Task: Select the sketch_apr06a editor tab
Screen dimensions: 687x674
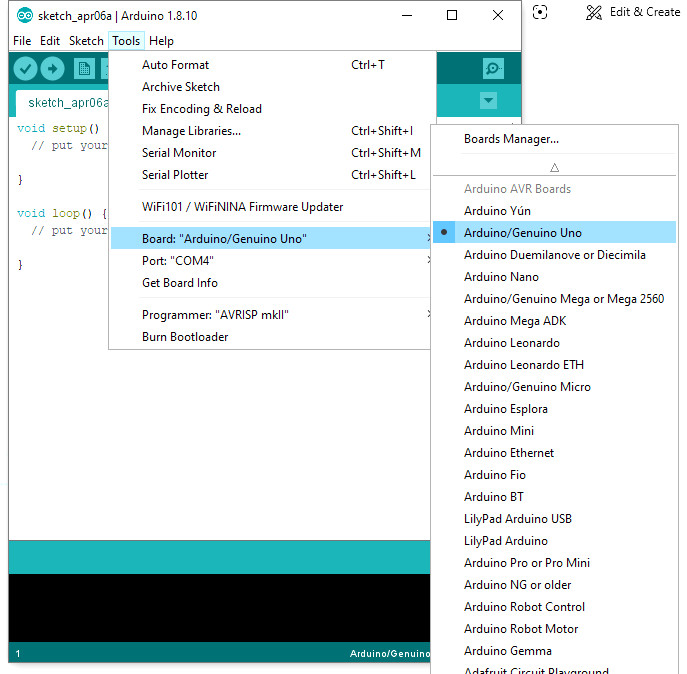Action: (x=63, y=103)
